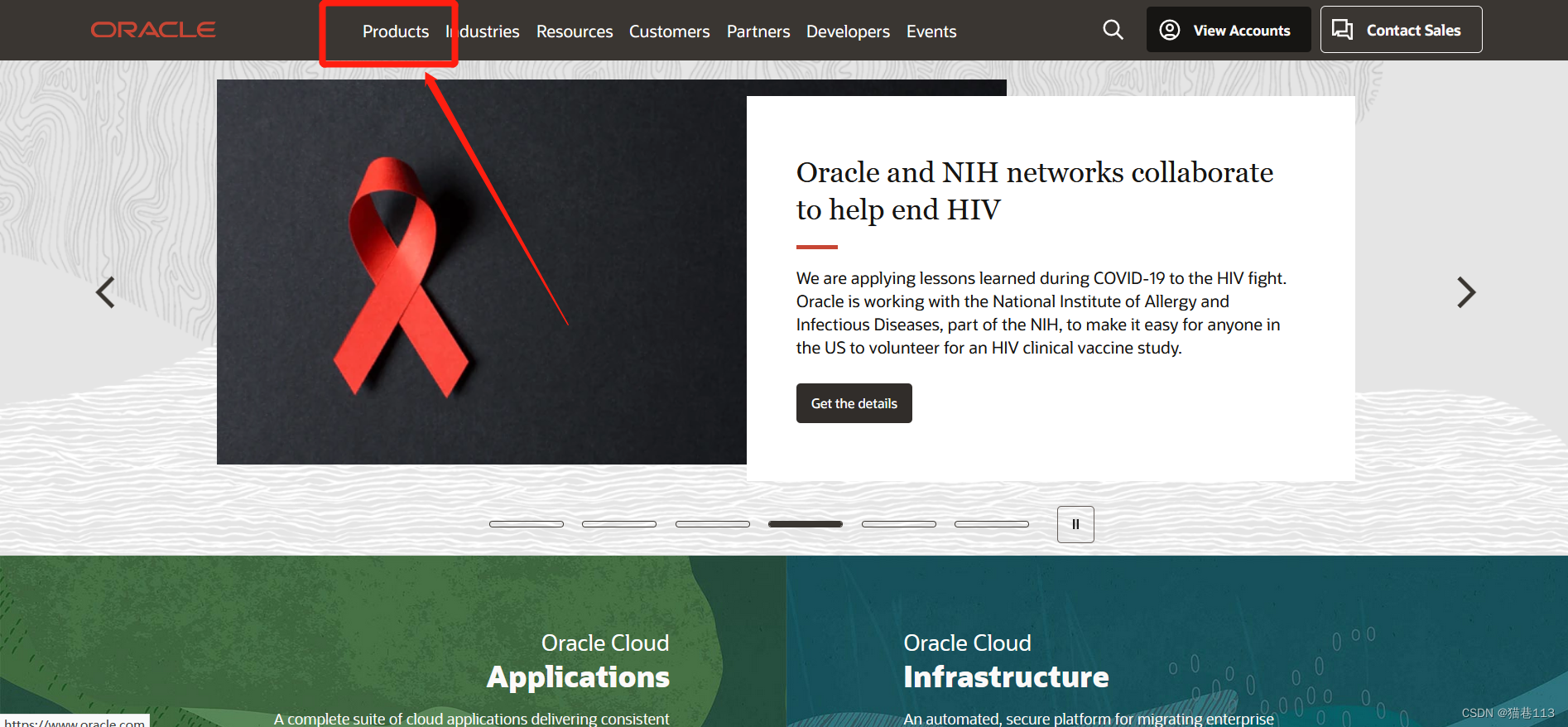Open the Resources menu
The image size is (1568, 727).
click(x=575, y=31)
